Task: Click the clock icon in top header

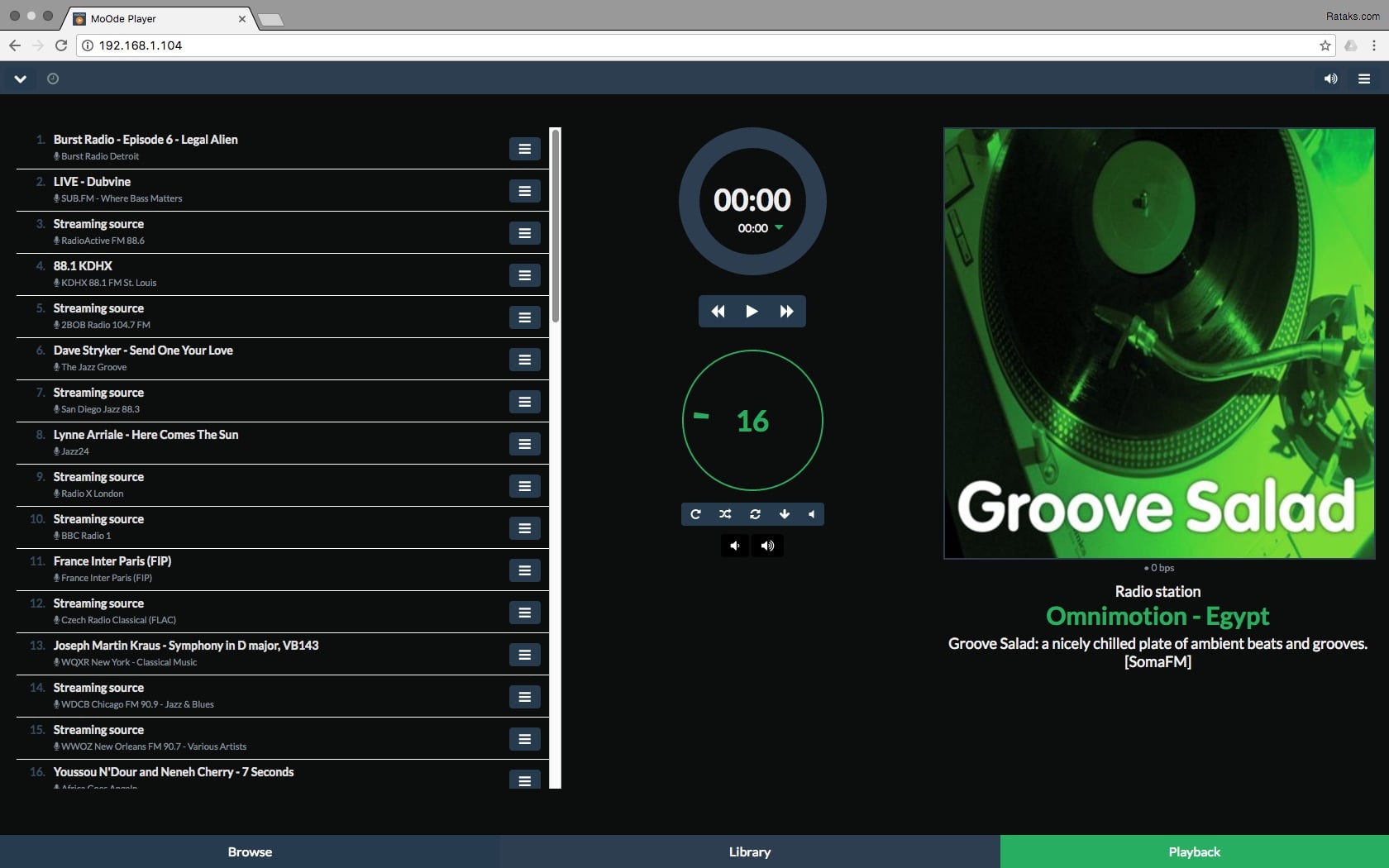Action: click(53, 79)
